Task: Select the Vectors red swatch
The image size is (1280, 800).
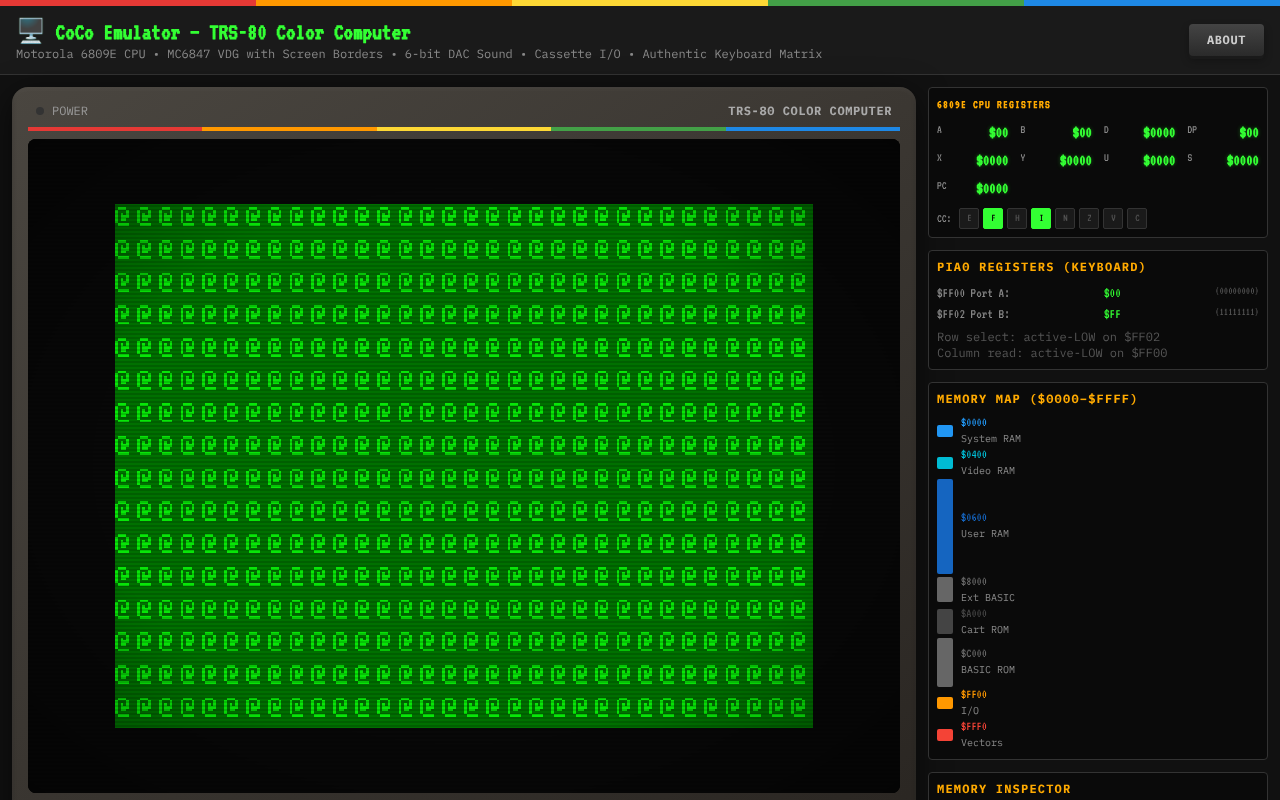Action: [945, 735]
